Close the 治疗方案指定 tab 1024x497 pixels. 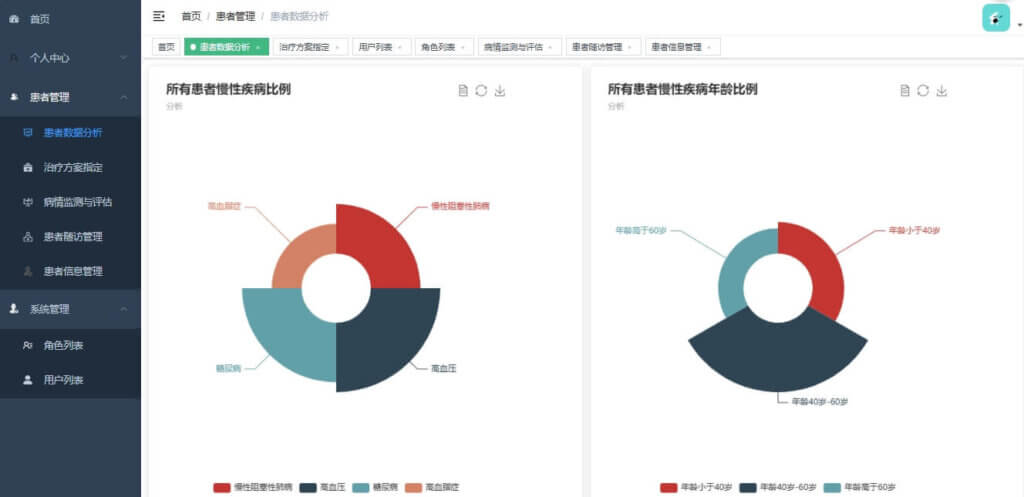[338, 48]
